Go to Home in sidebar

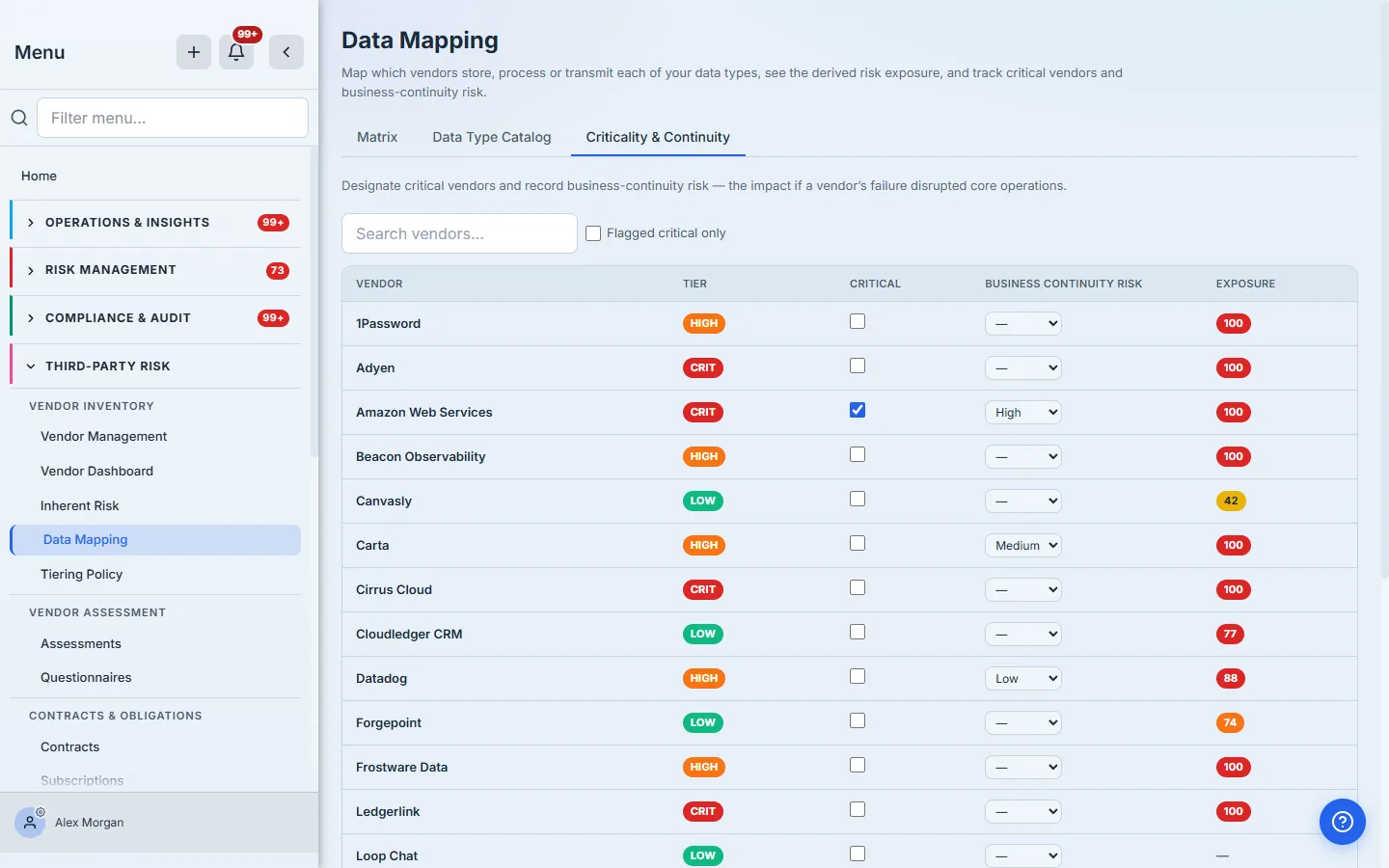40,176
